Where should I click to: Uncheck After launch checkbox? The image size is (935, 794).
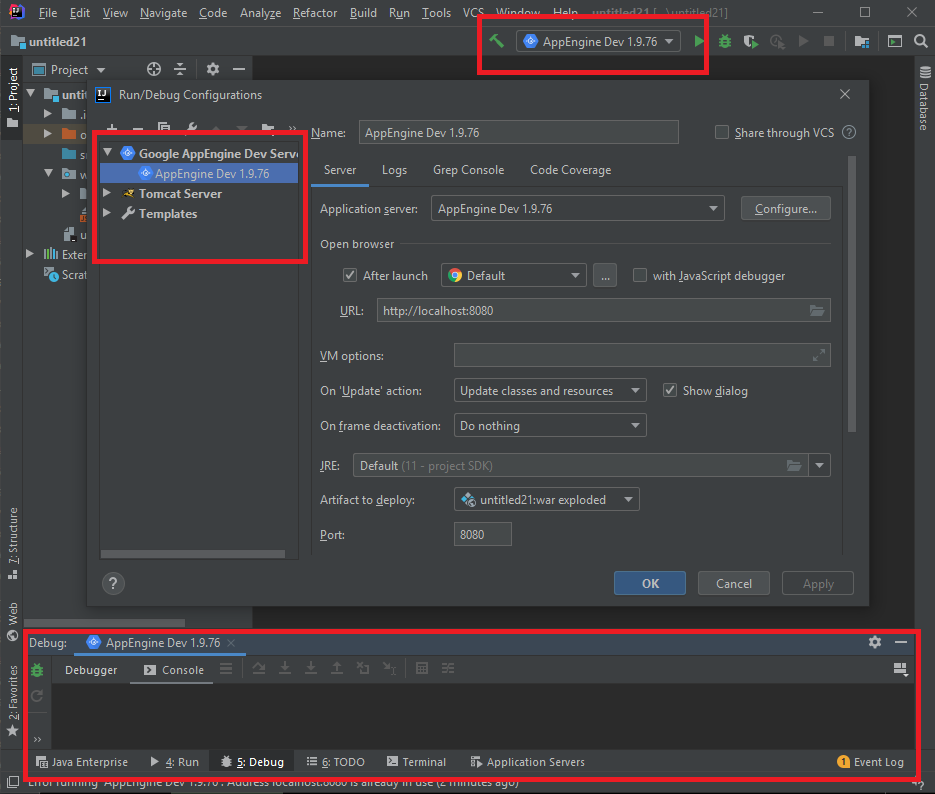pyautogui.click(x=350, y=275)
